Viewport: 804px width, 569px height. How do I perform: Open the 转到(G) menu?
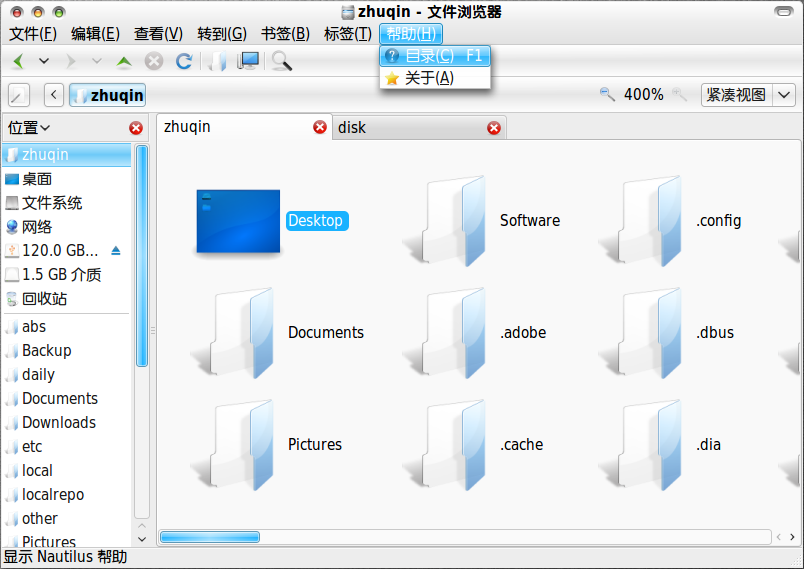coord(222,34)
